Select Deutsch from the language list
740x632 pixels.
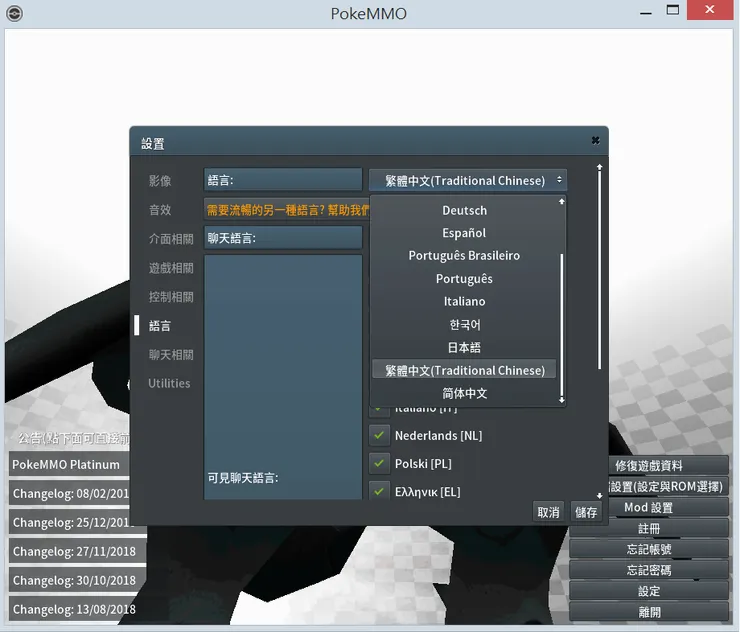464,211
